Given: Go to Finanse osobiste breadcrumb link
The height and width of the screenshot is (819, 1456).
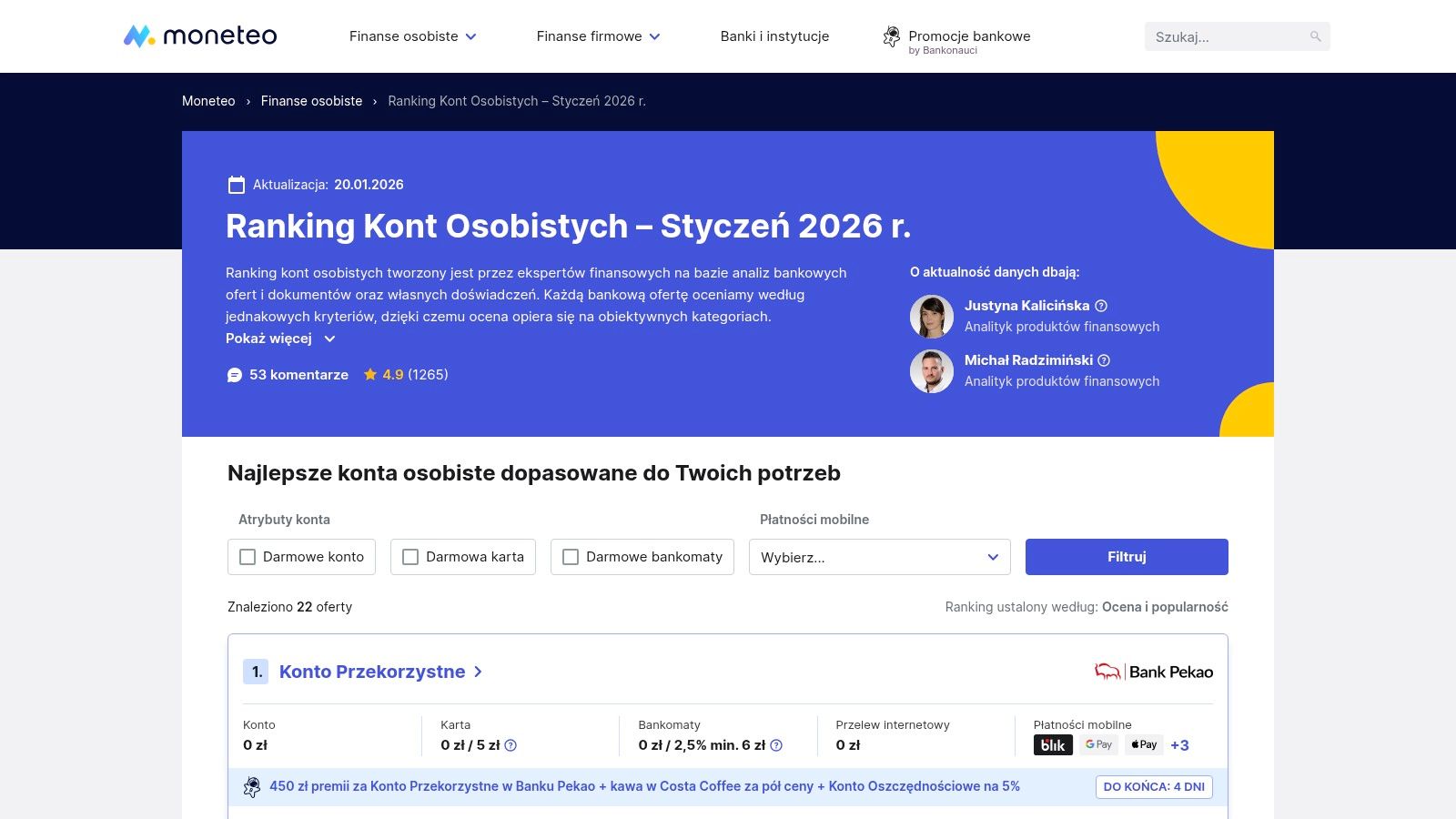Looking at the screenshot, I should click(311, 101).
